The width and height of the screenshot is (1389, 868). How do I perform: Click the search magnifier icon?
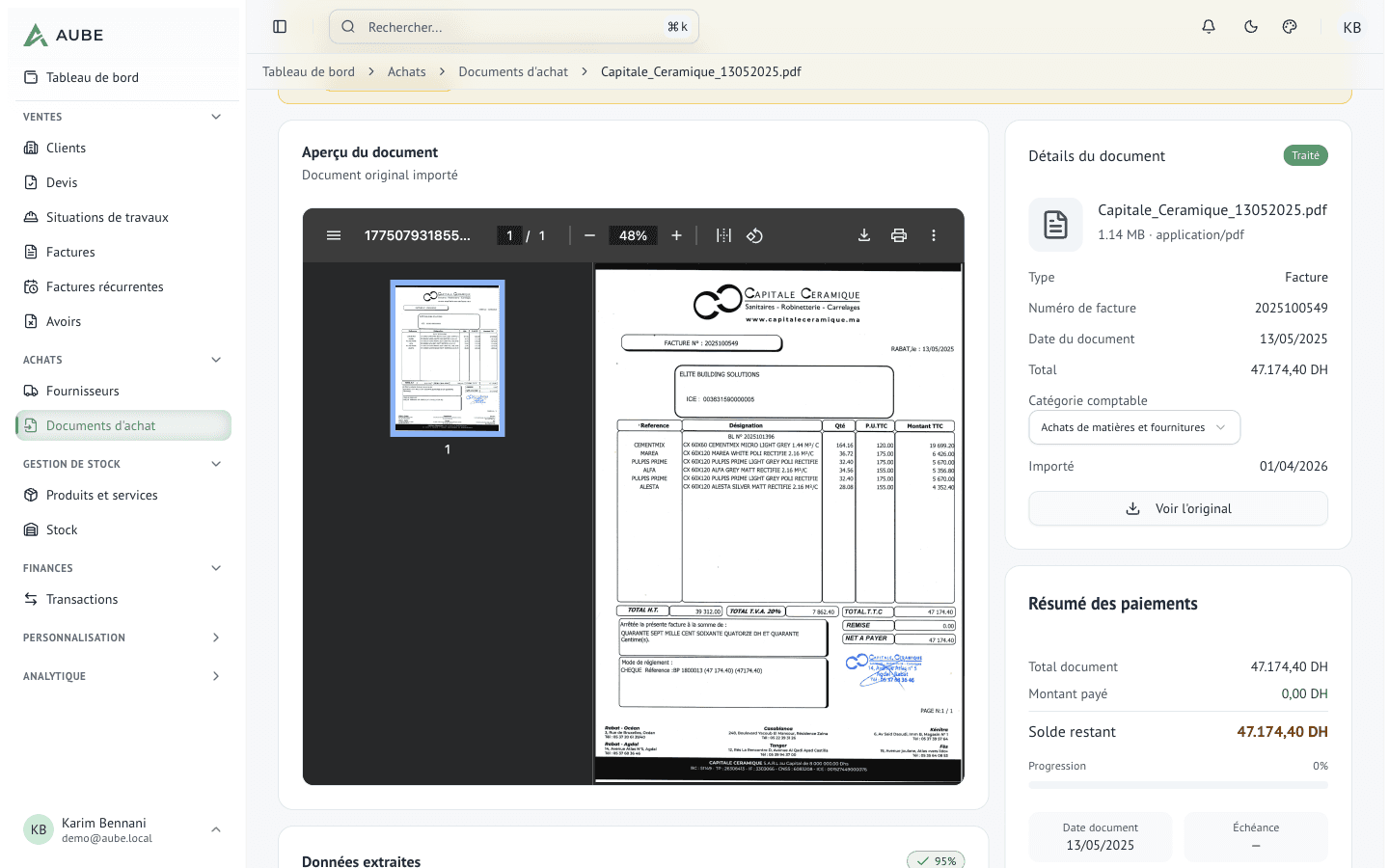[348, 27]
